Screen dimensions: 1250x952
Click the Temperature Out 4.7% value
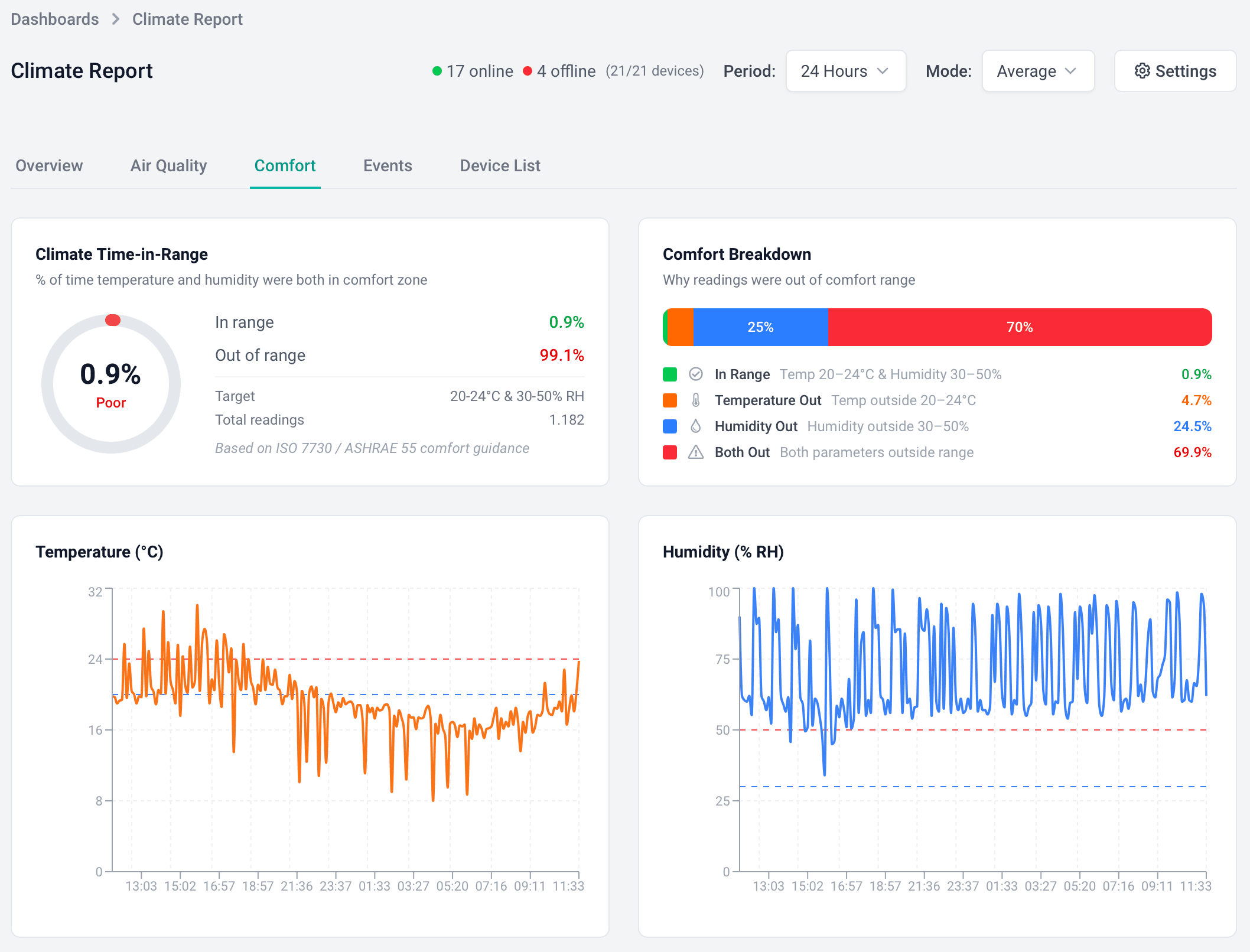[x=1196, y=400]
